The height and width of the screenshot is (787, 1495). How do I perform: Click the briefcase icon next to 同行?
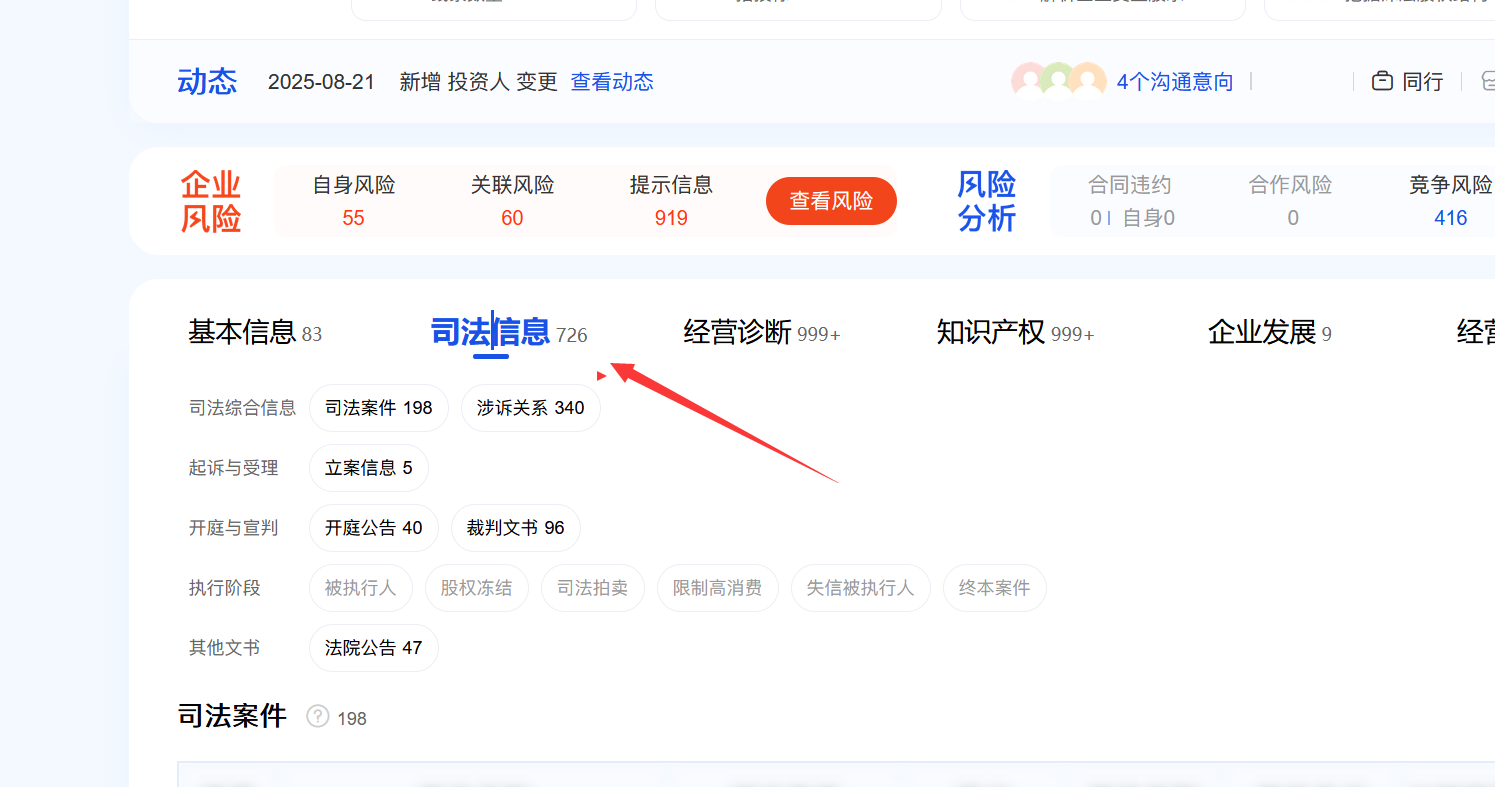pos(1382,82)
